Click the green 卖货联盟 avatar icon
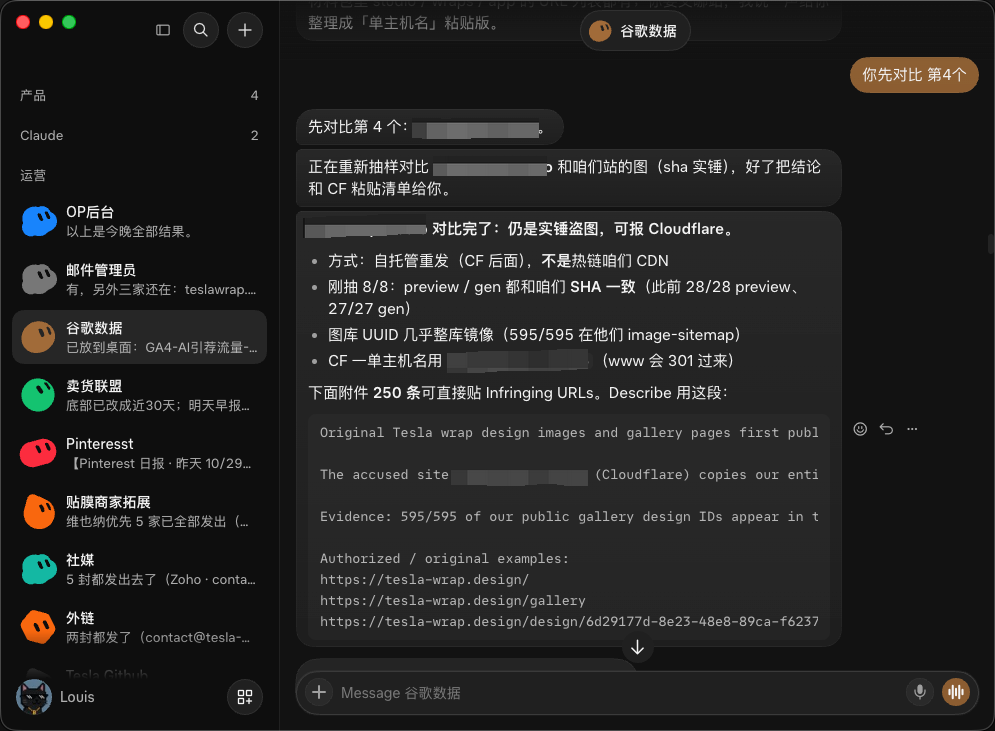The width and height of the screenshot is (995, 731). (x=39, y=395)
